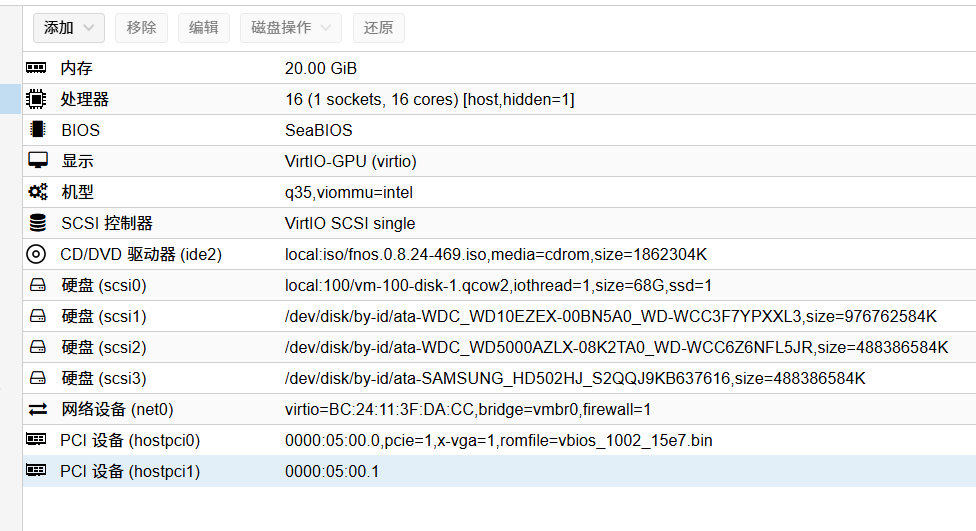Click the 20.00 GiB memory value
Image resolution: width=976 pixels, height=531 pixels.
coord(321,68)
